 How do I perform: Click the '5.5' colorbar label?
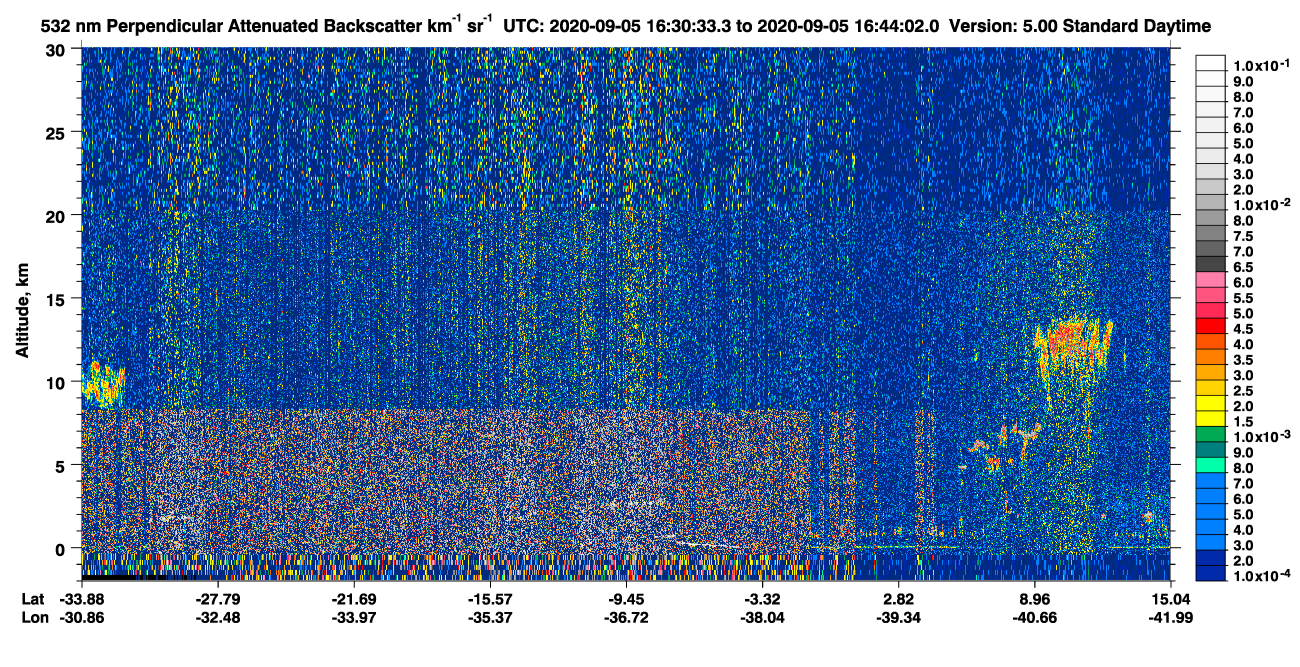1242,298
